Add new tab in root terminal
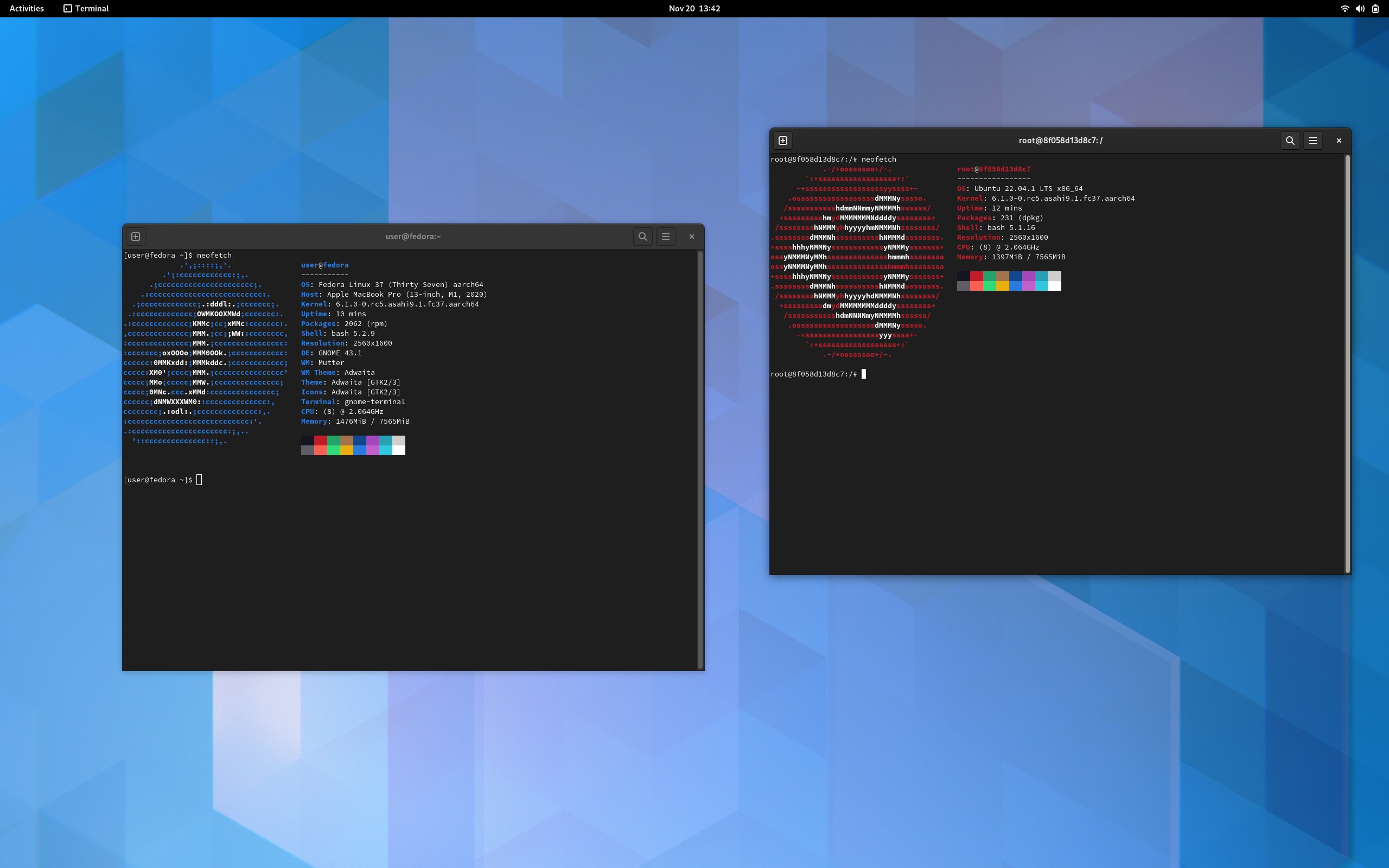Screen dimensions: 1389x868 click(783, 141)
